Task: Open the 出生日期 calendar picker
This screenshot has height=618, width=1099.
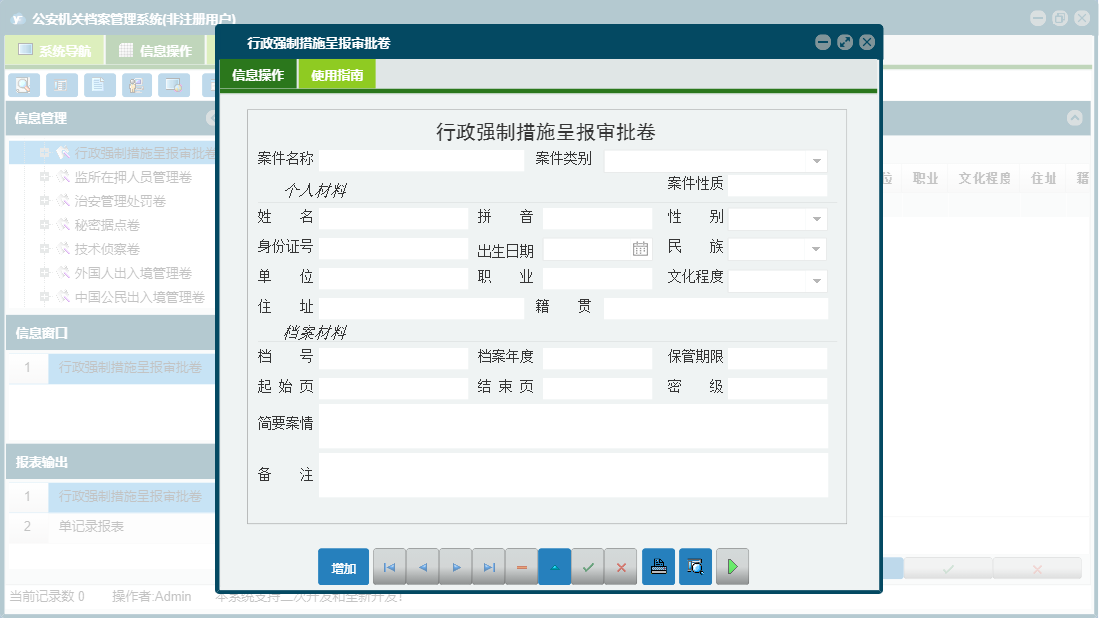Action: (x=640, y=249)
